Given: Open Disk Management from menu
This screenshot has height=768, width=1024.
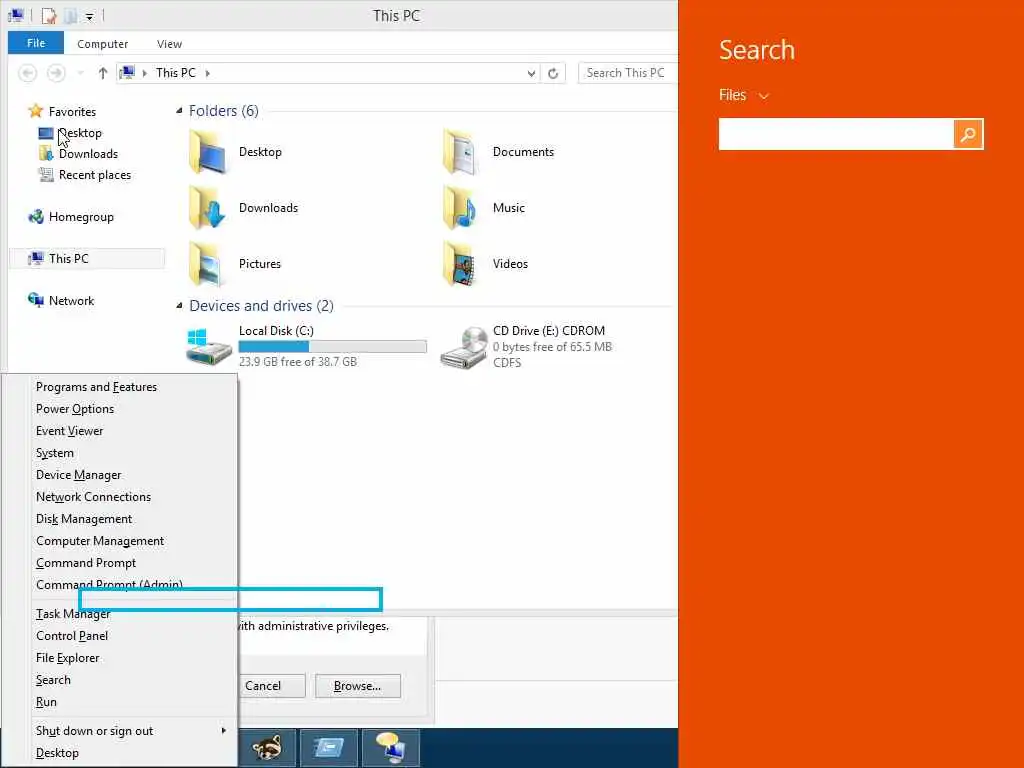Looking at the screenshot, I should pyautogui.click(x=84, y=519).
